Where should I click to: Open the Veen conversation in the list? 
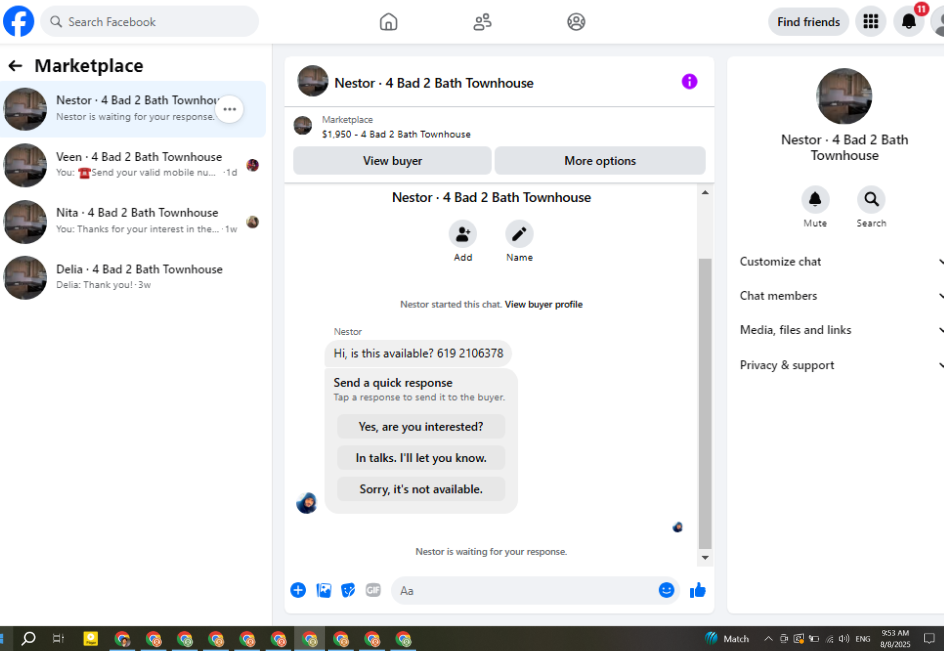coord(133,165)
